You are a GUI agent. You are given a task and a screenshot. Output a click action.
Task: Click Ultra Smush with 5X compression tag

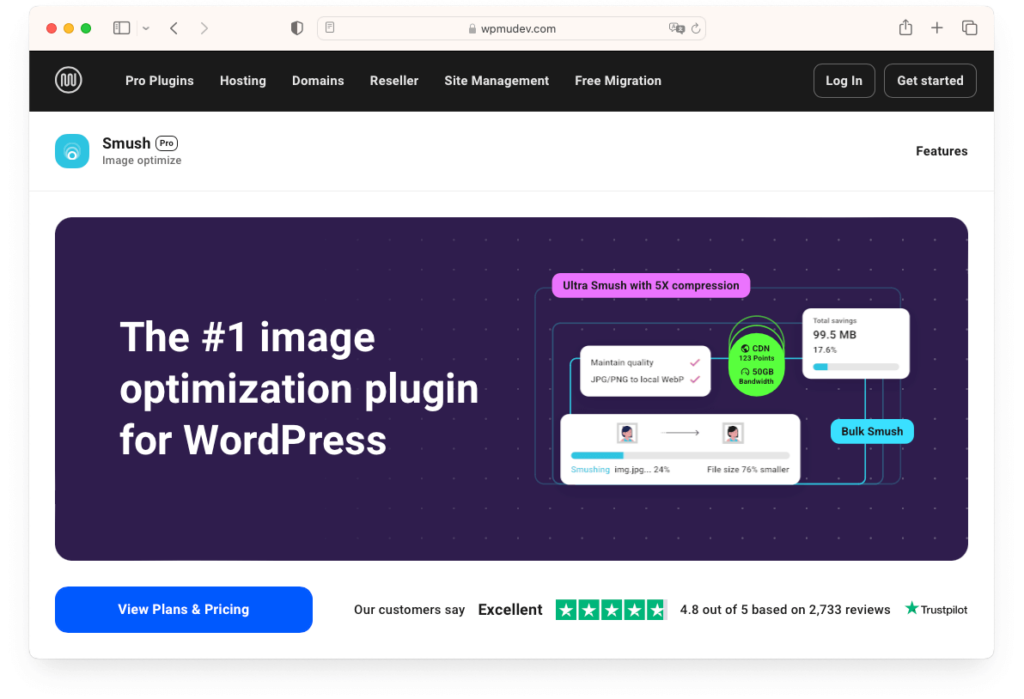(x=650, y=285)
